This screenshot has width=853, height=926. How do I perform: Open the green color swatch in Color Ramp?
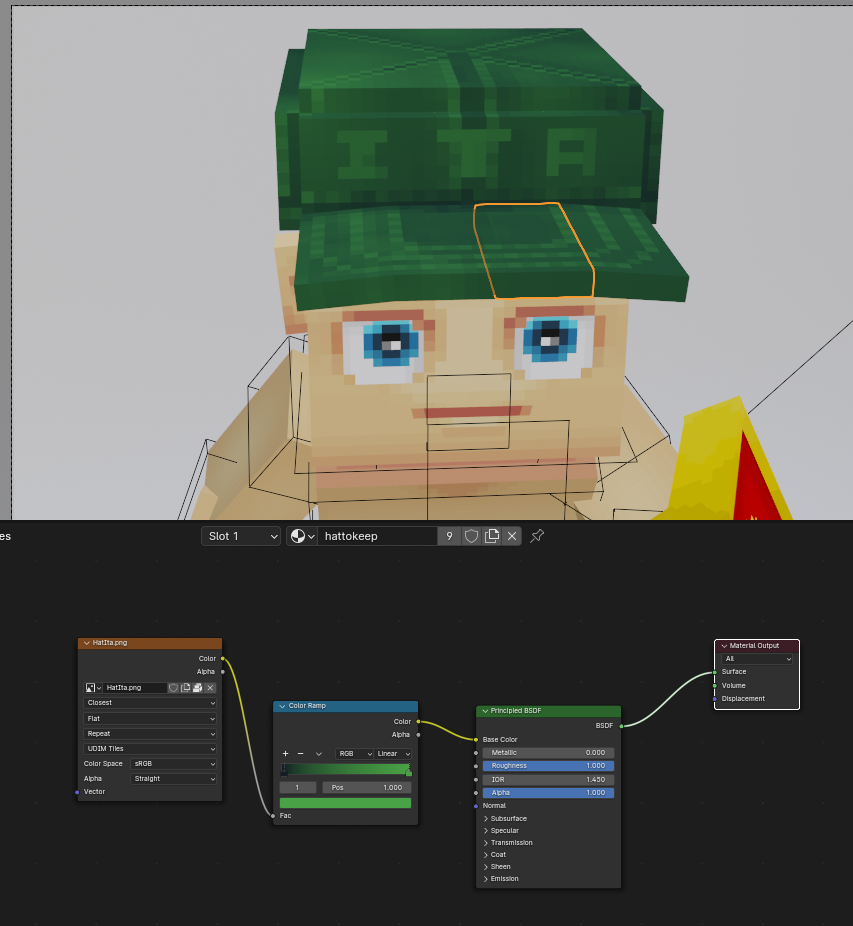click(x=345, y=802)
